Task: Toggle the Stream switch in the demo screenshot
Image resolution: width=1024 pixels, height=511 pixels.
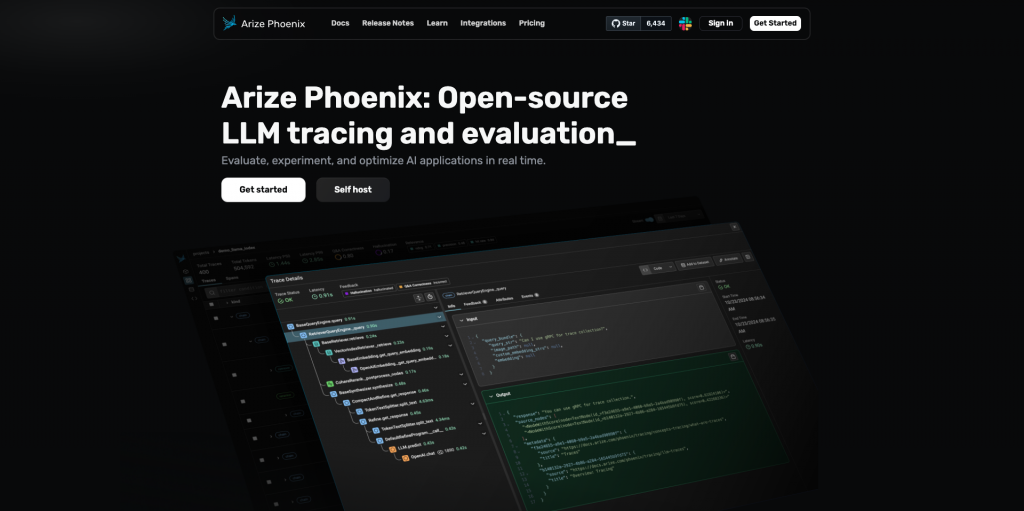Action: coord(650,220)
